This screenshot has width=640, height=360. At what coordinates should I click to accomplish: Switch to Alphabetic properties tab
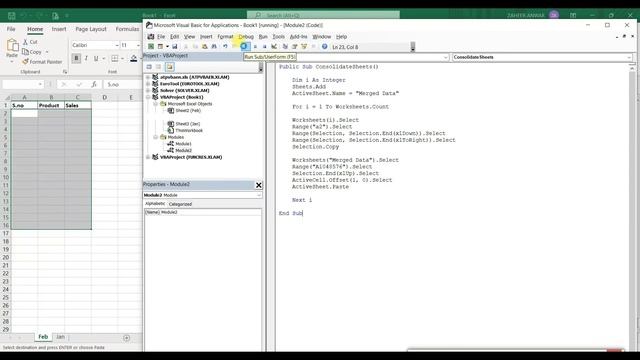pyautogui.click(x=155, y=204)
